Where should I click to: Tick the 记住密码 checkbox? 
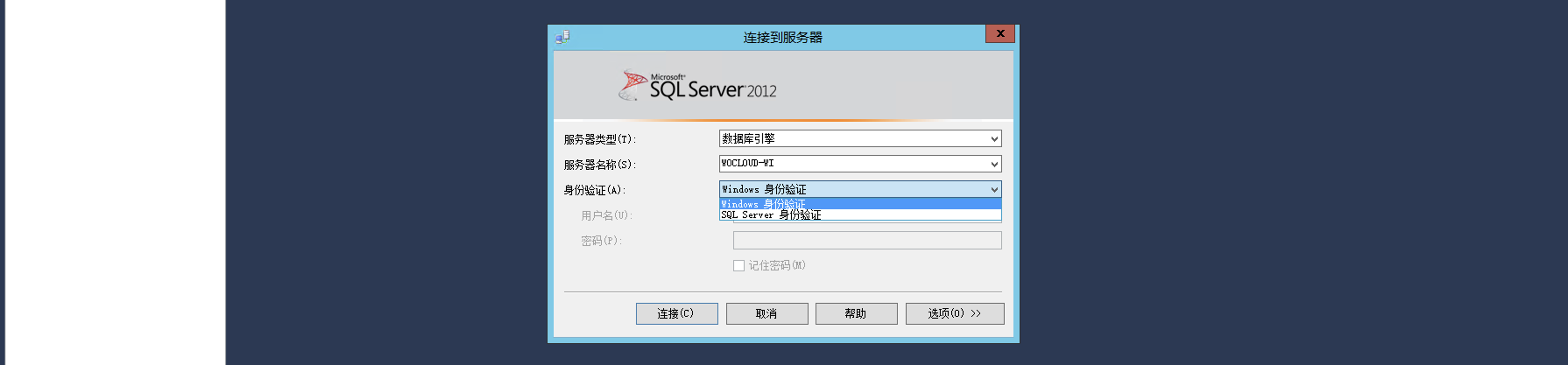[738, 266]
